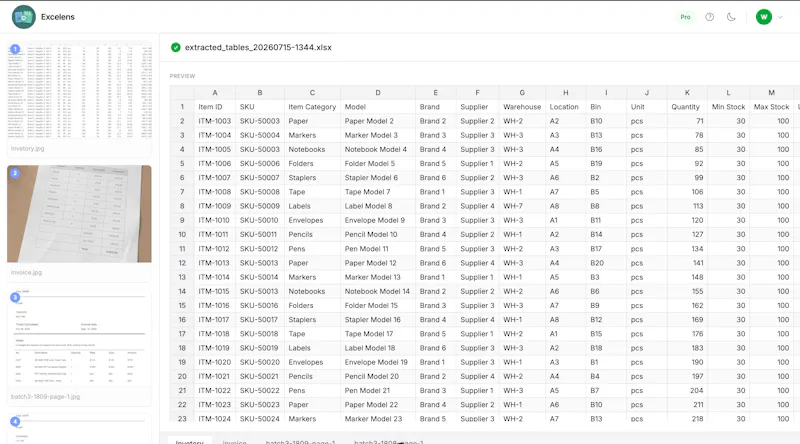Select the Envelope Model 19 cell
This screenshot has height=444, width=800.
coord(378,362)
